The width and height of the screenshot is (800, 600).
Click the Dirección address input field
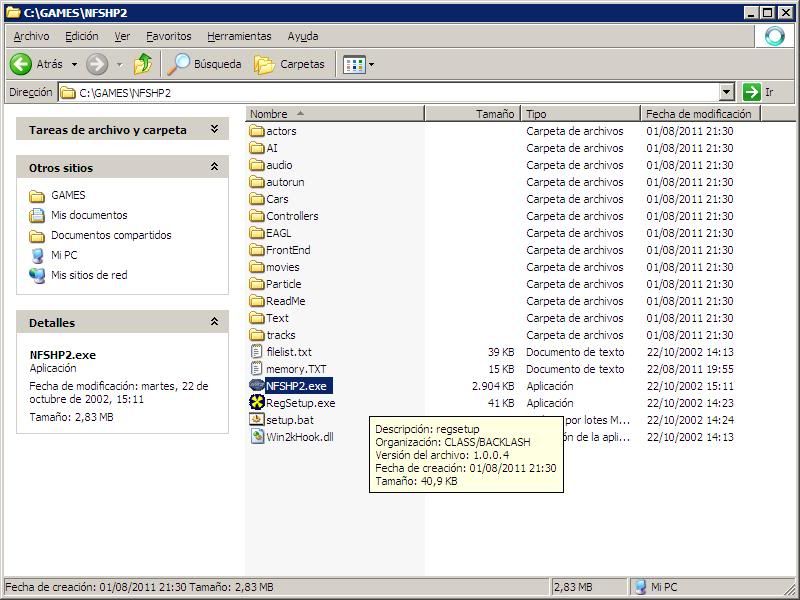click(389, 92)
